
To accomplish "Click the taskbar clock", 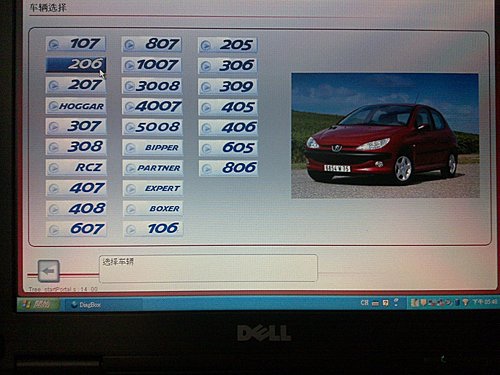I will click(485, 302).
